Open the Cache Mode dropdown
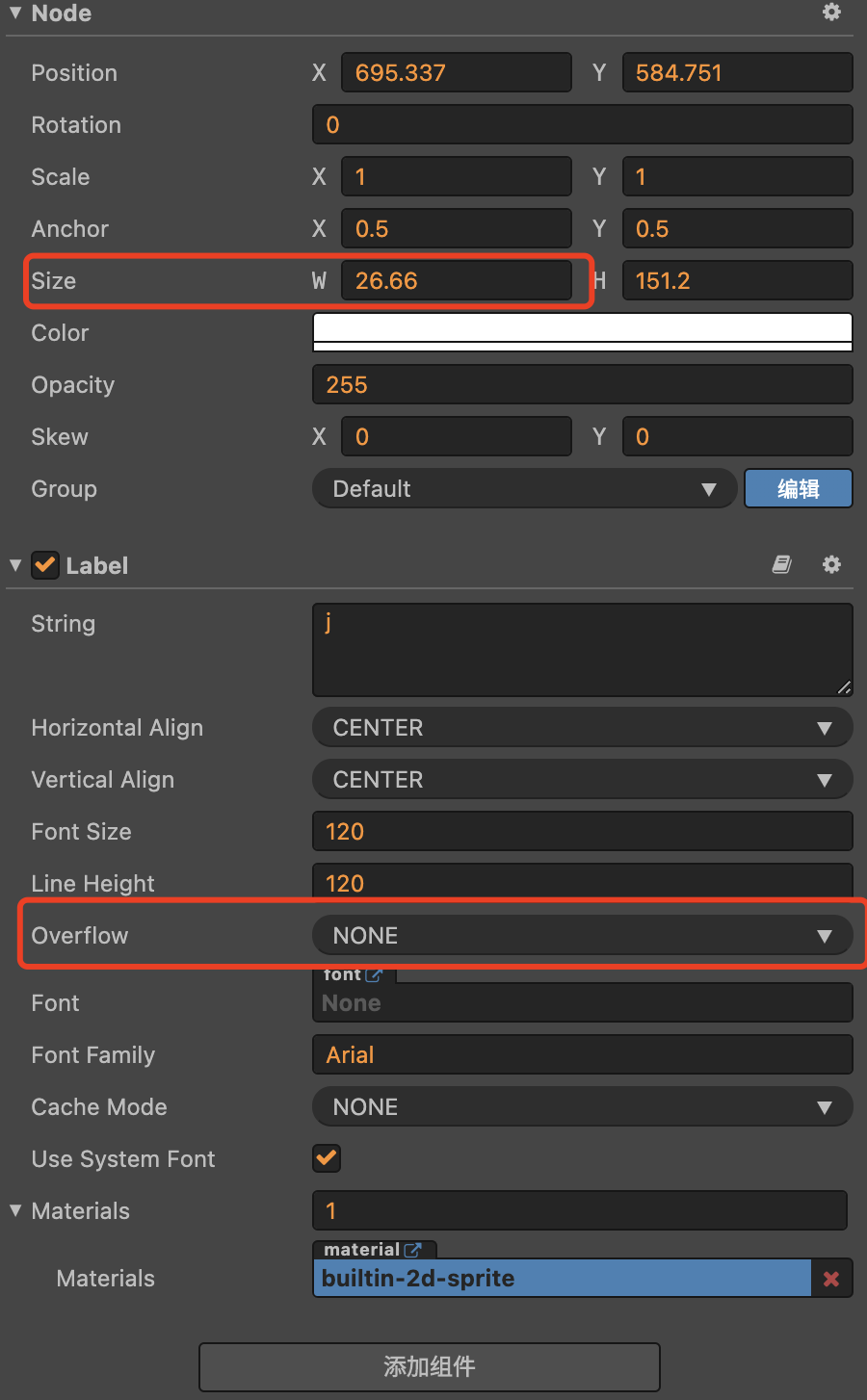Viewport: 867px width, 1400px height. tap(582, 1107)
